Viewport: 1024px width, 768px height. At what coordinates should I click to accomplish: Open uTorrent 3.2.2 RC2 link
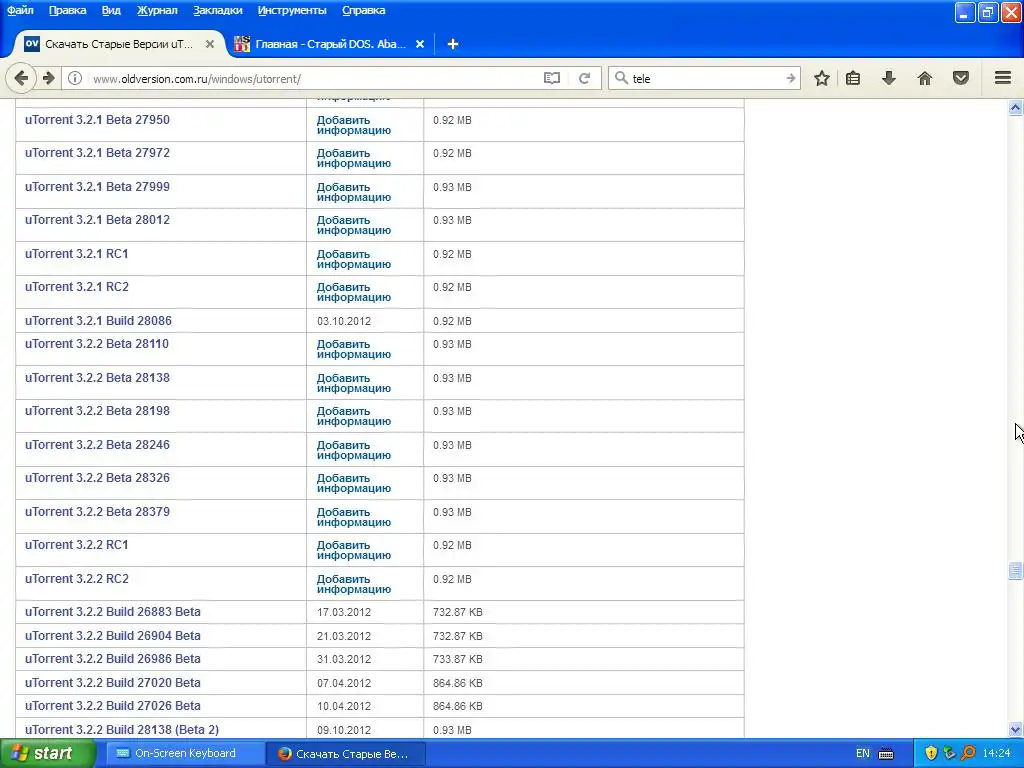pyautogui.click(x=77, y=579)
